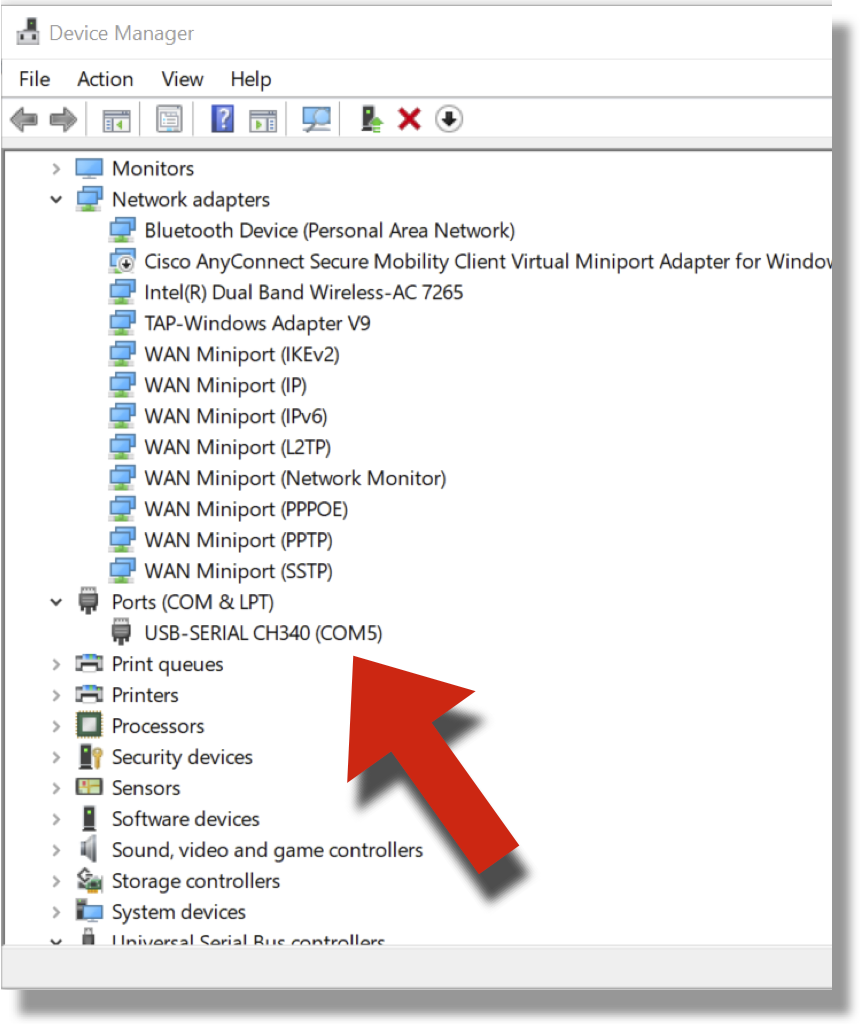
Task: Click the Forward arrow toolbar button
Action: pos(63,120)
